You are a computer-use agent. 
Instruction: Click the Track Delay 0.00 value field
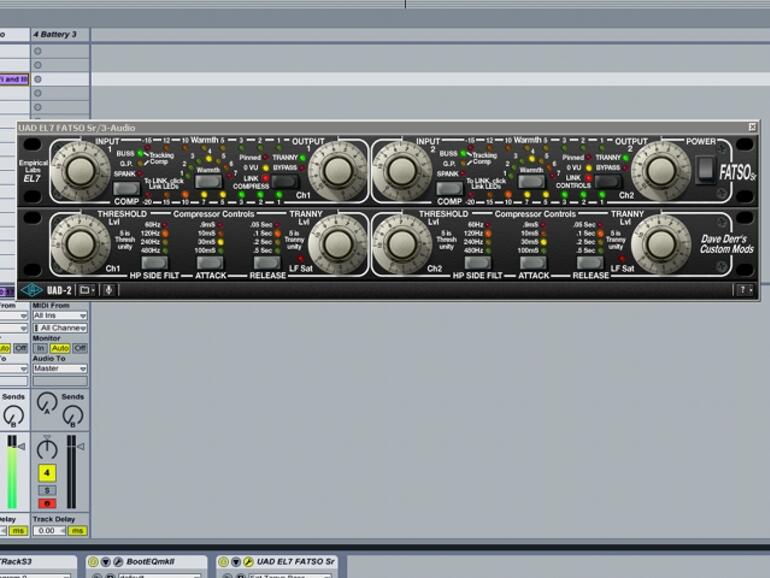[49, 531]
